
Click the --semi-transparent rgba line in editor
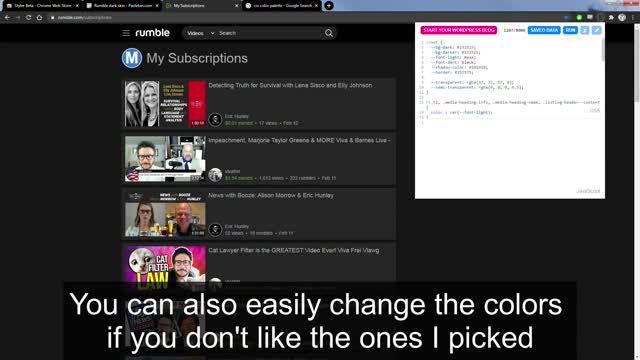point(477,87)
